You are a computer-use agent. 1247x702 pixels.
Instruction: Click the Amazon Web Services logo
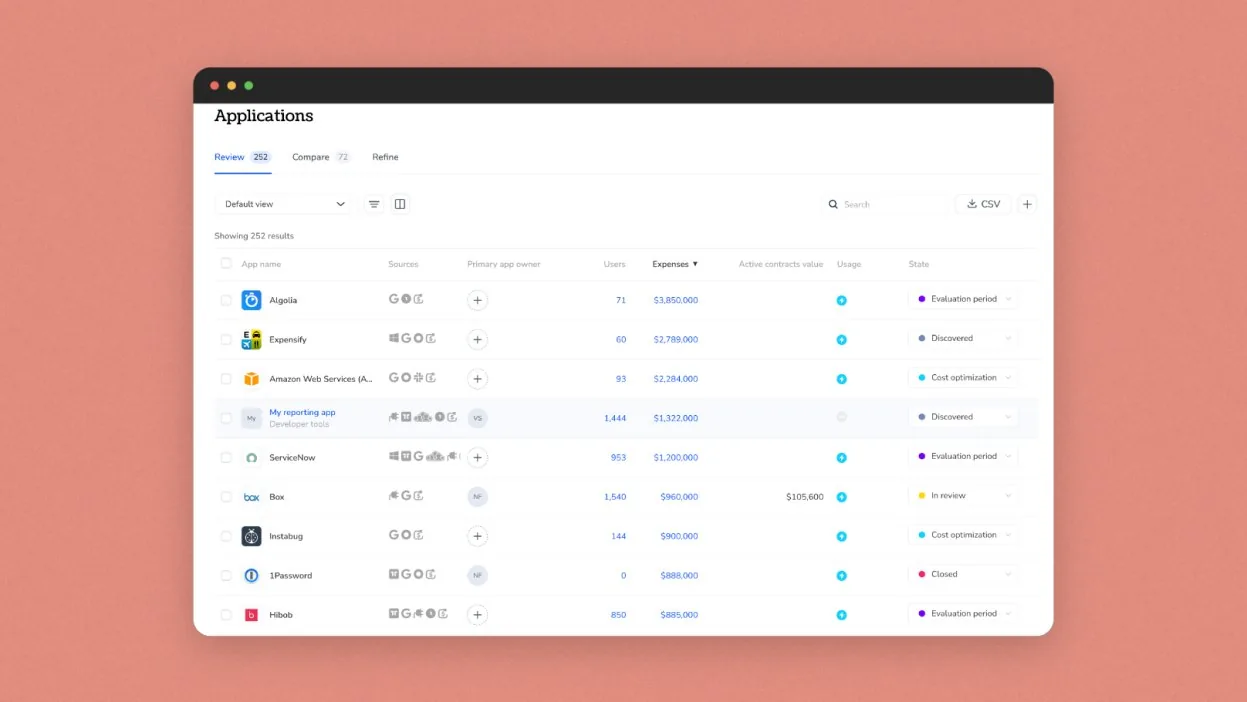tap(251, 379)
